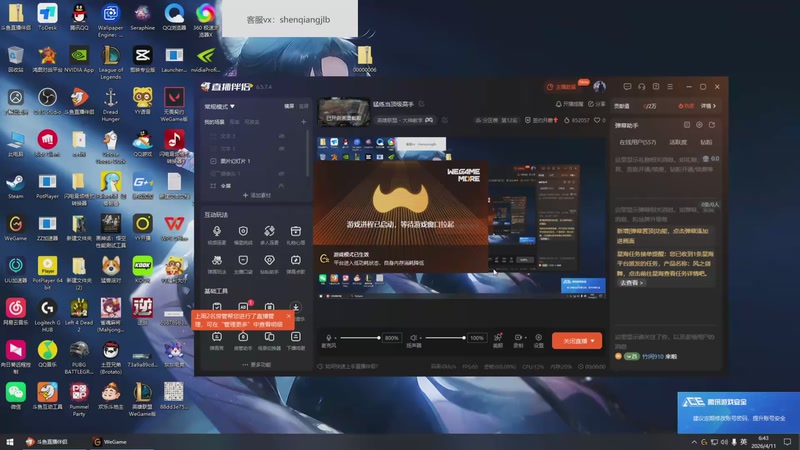Open the 录制 dropdown arrow
This screenshot has width=800, height=450.
(x=526, y=338)
